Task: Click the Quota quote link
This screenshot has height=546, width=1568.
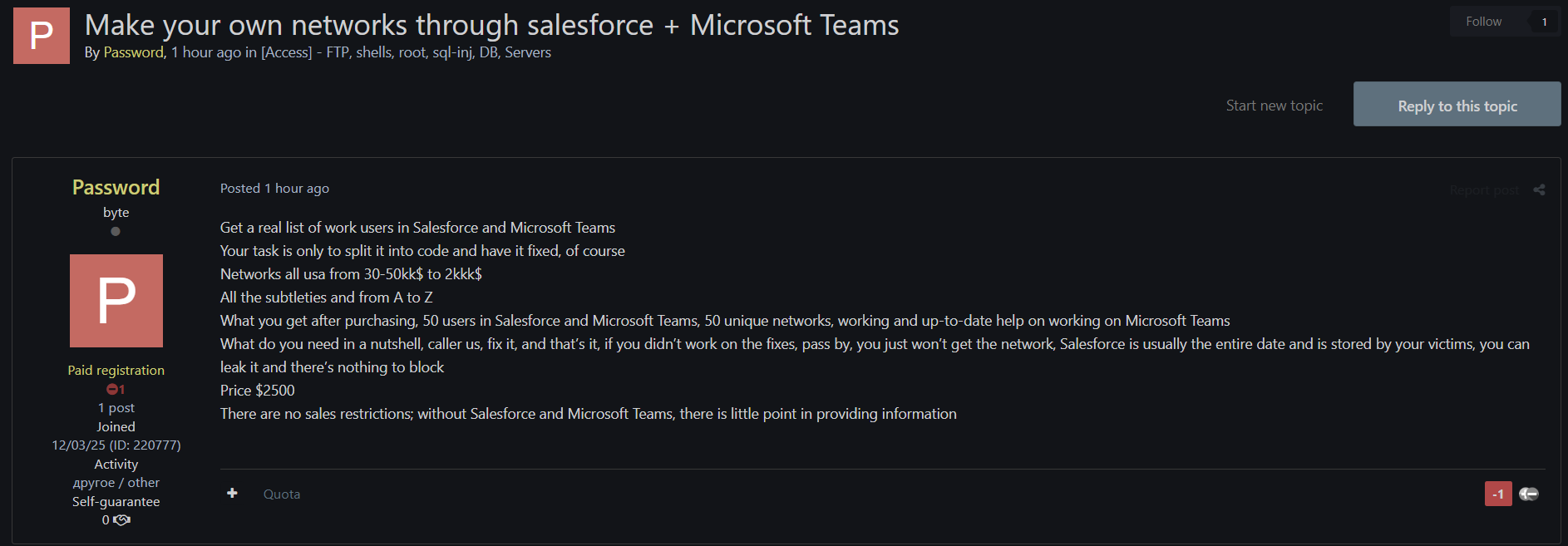Action: click(282, 494)
